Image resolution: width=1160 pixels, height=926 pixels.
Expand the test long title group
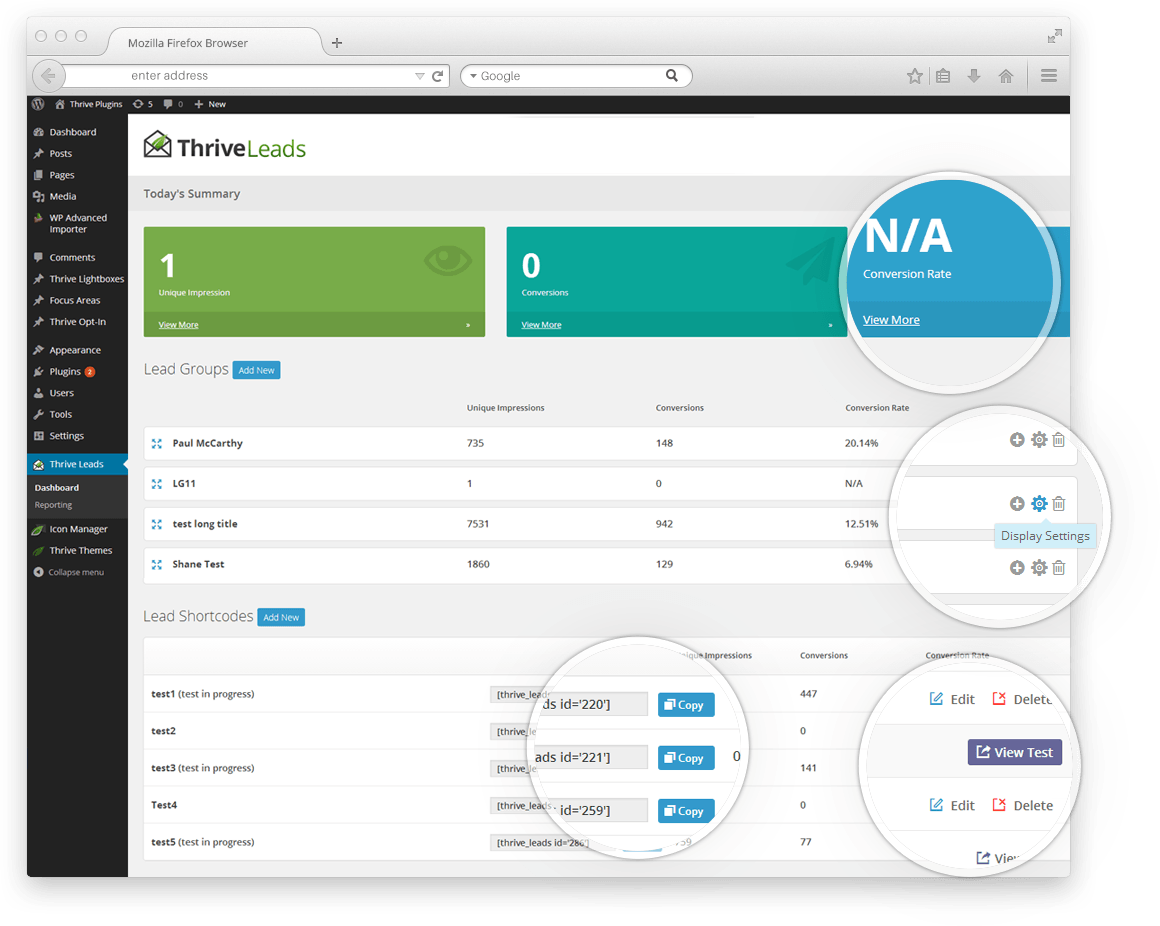[157, 524]
